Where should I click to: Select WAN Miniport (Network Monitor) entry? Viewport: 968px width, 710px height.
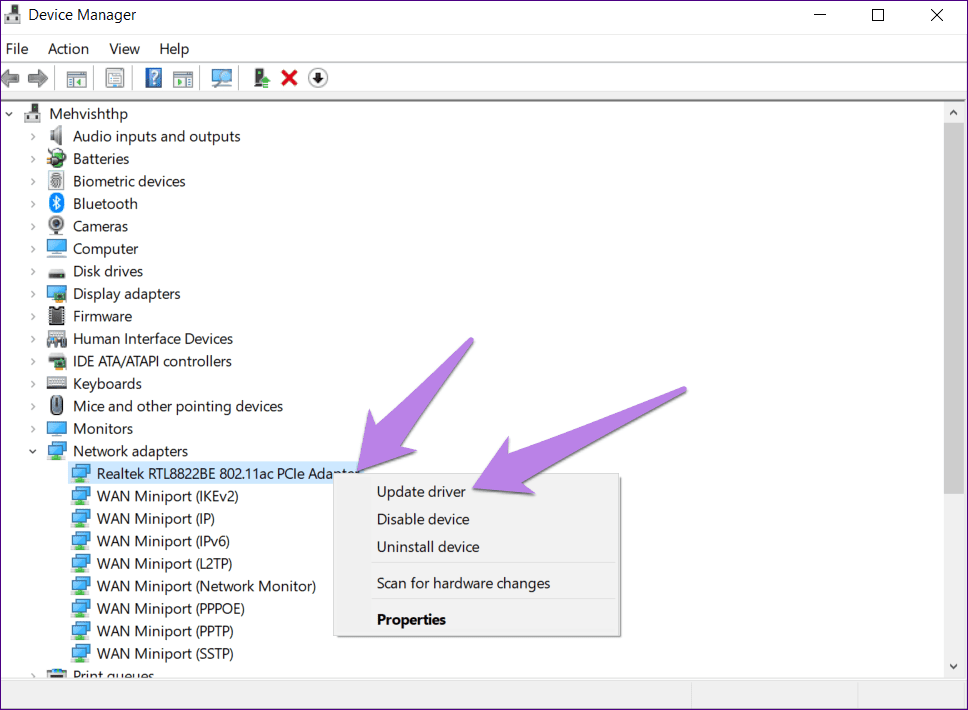coord(206,586)
